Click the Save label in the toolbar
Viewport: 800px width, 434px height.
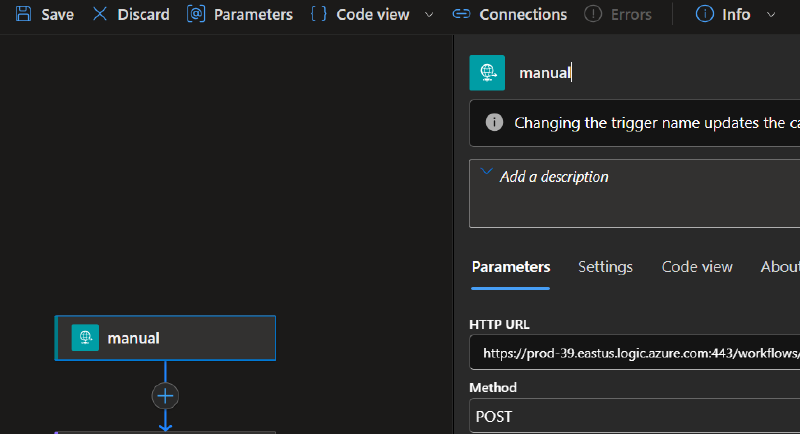58,15
